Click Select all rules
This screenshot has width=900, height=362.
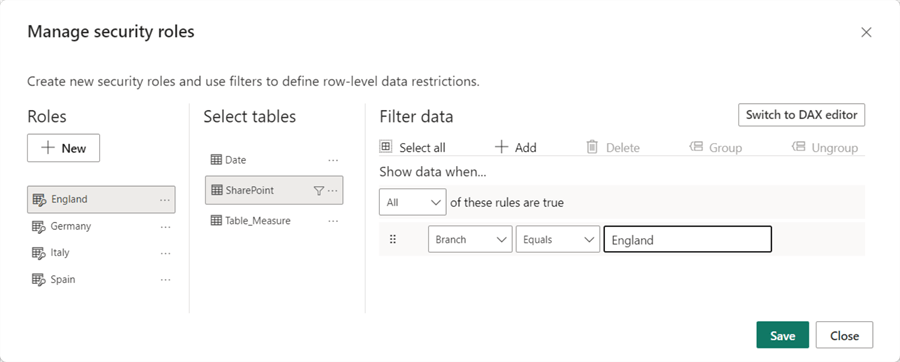[413, 147]
